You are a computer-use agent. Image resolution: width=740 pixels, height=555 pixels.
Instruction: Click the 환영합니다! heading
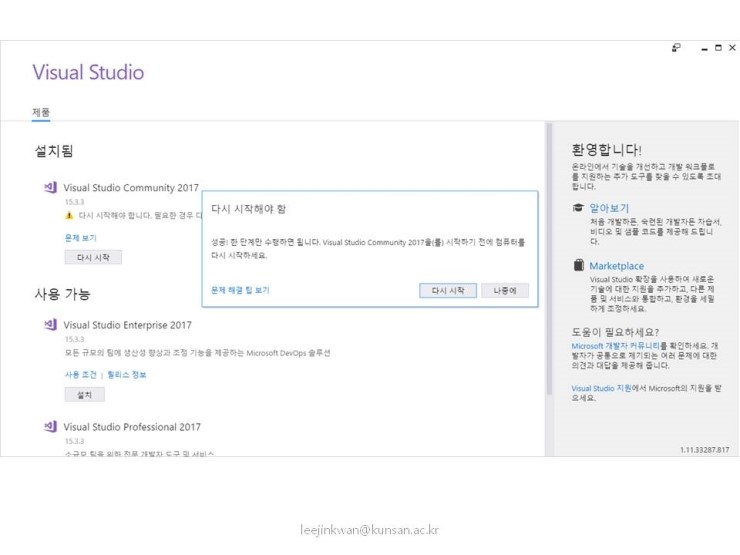pyautogui.click(x=606, y=150)
